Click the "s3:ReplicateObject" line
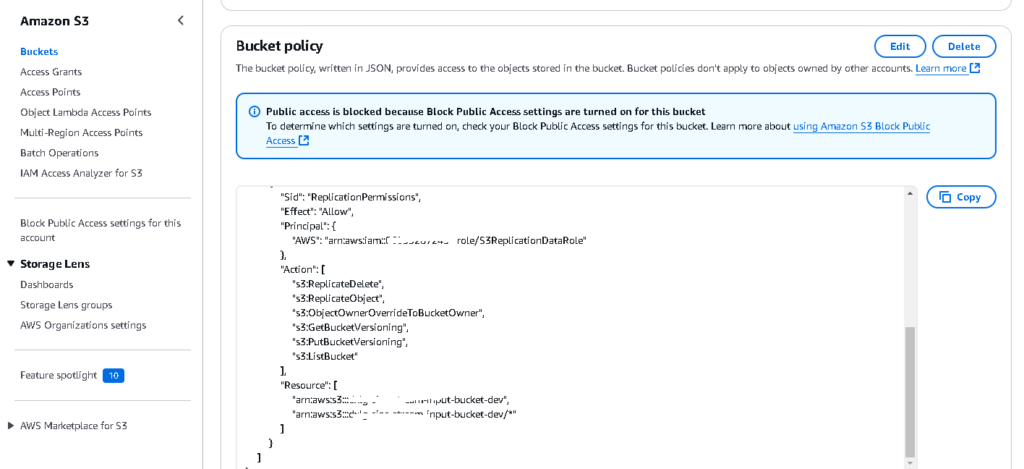This screenshot has height=469, width=1024. (x=338, y=299)
